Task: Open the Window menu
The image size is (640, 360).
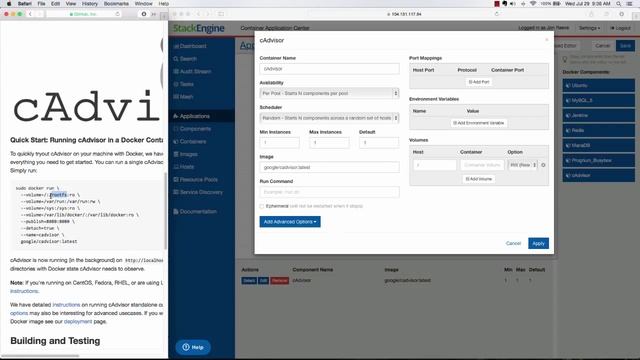Action: pyautogui.click(x=144, y=4)
